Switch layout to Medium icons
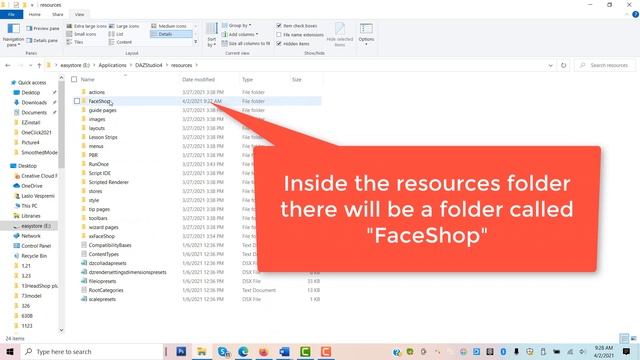Image resolution: width=640 pixels, height=360 pixels. tap(169, 26)
